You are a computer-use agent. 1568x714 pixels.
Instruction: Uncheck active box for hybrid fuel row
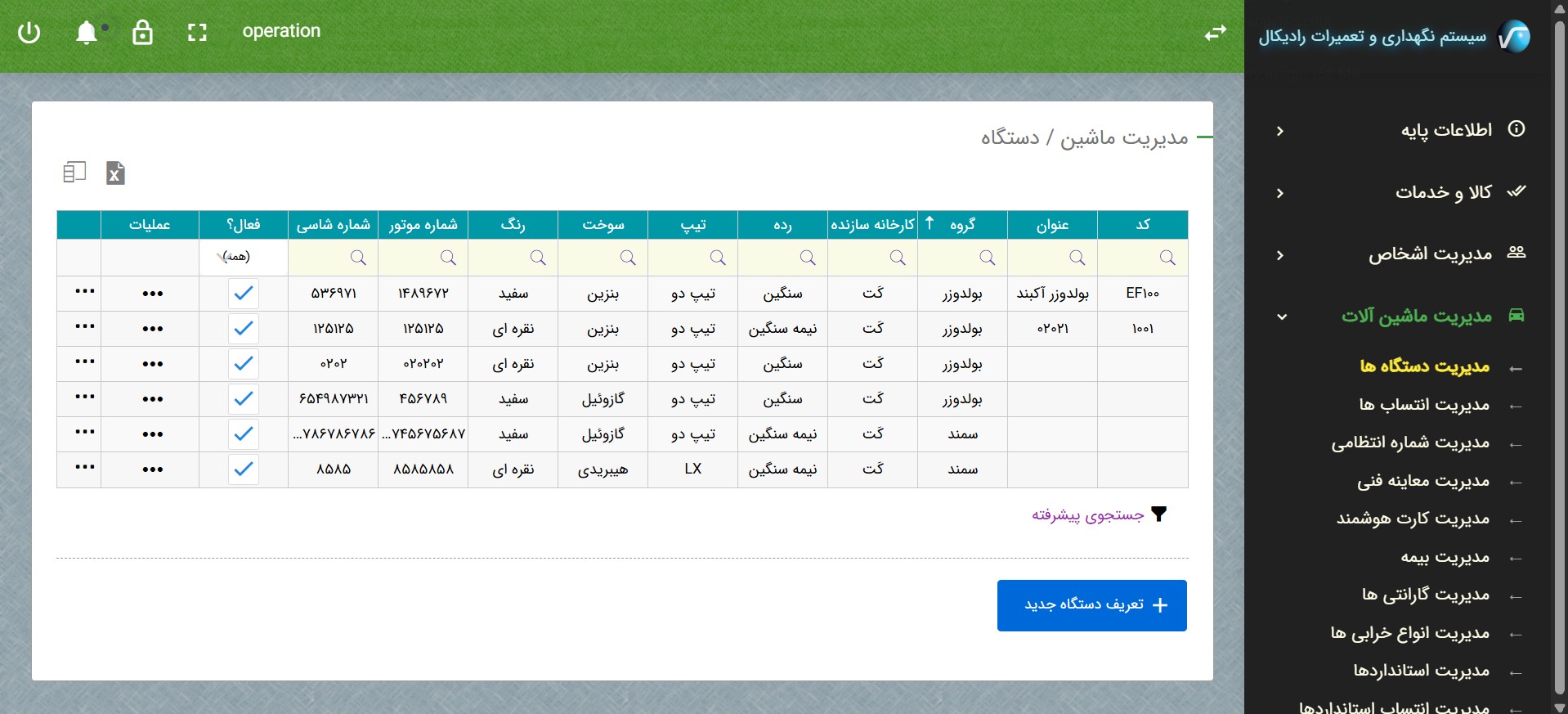(244, 469)
